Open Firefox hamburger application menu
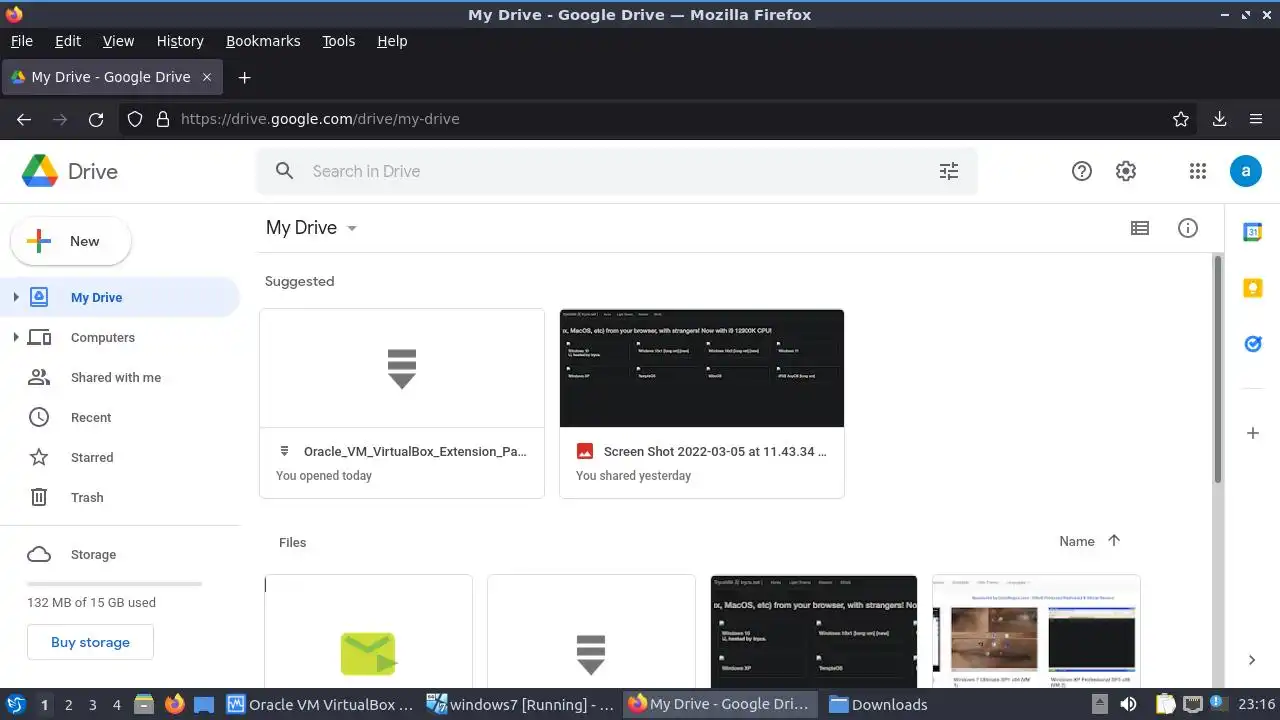The image size is (1280, 720). coord(1256,119)
